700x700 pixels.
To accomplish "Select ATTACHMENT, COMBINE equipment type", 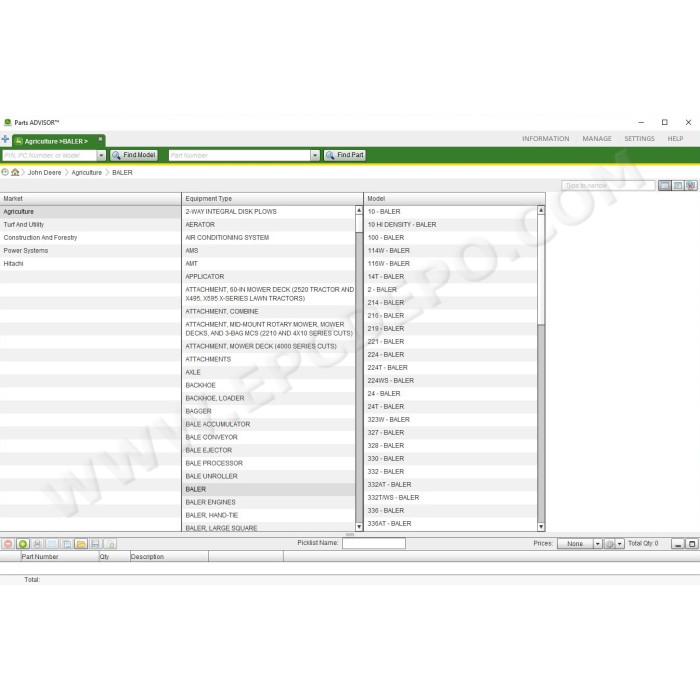I will pos(269,311).
